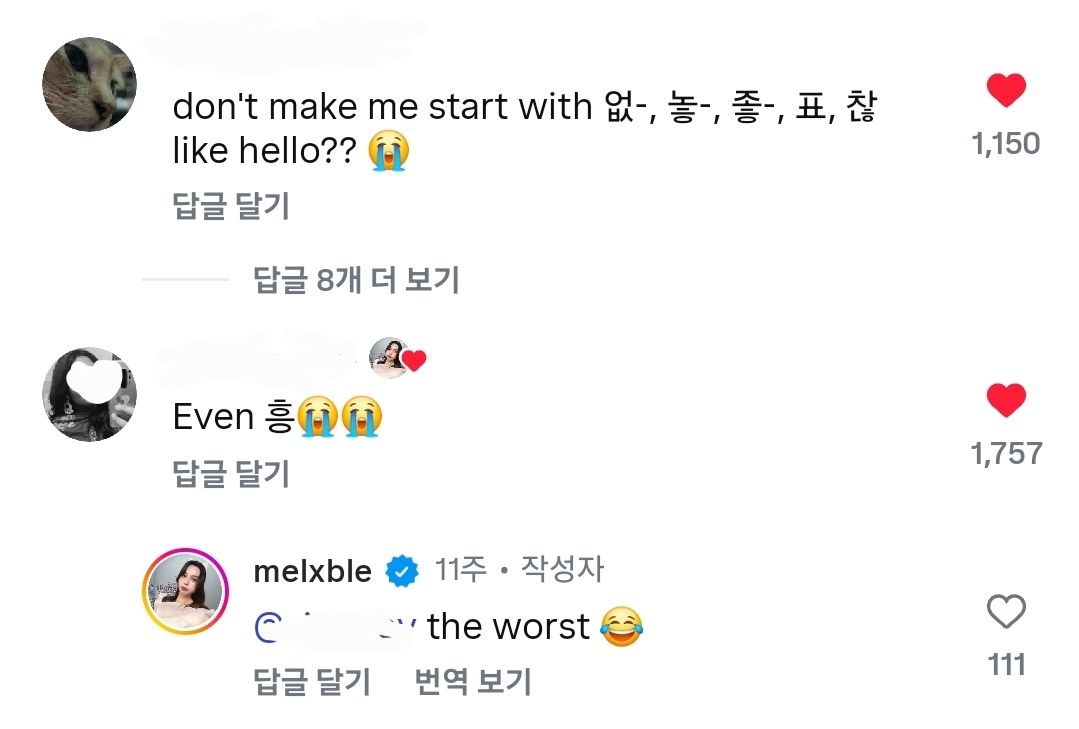Like melxble's 'the worst' reply
Screen dimensions: 1079x729
[x=1006, y=611]
